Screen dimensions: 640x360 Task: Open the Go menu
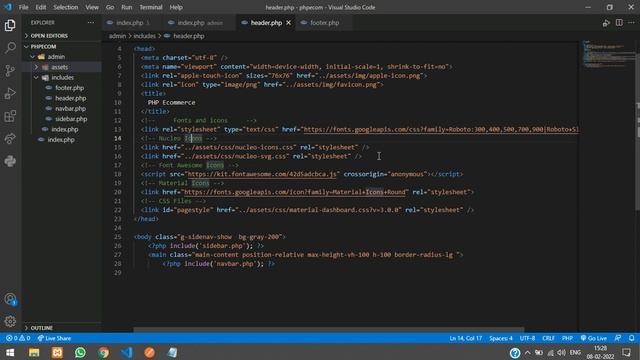tap(110, 7)
